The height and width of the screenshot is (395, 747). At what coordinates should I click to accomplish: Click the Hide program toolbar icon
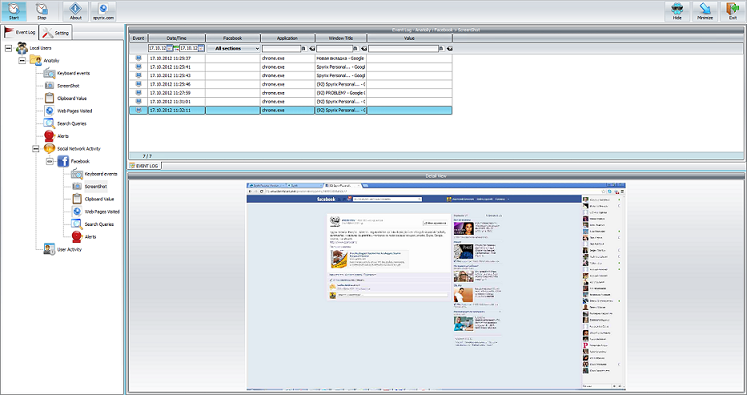click(677, 11)
